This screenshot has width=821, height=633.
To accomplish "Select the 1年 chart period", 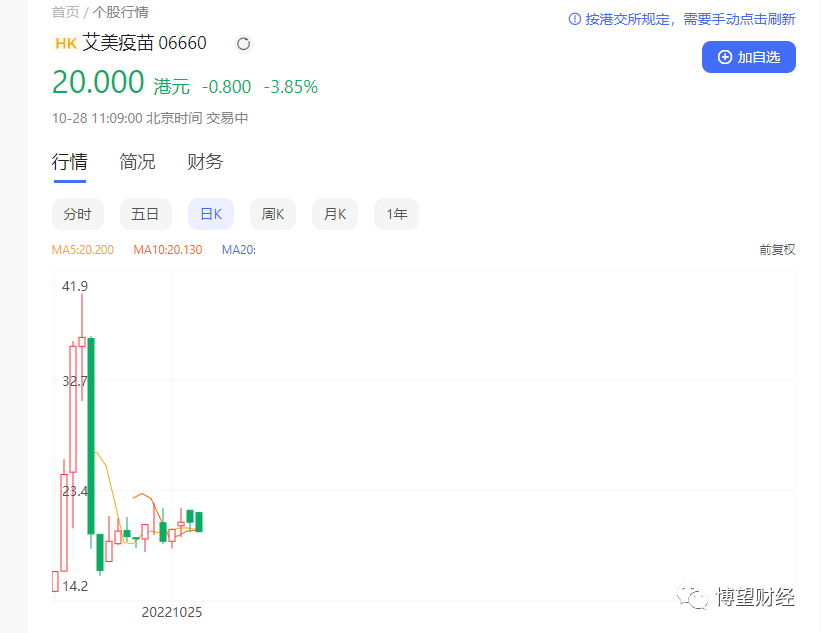I will click(x=396, y=214).
